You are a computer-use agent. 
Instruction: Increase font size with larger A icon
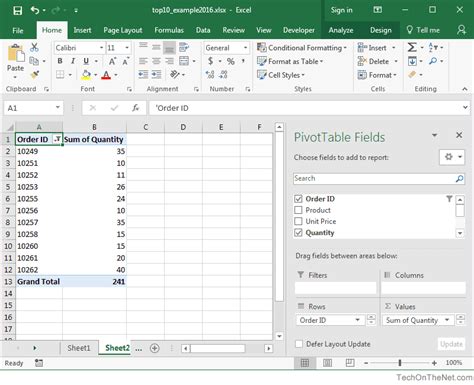coord(112,61)
